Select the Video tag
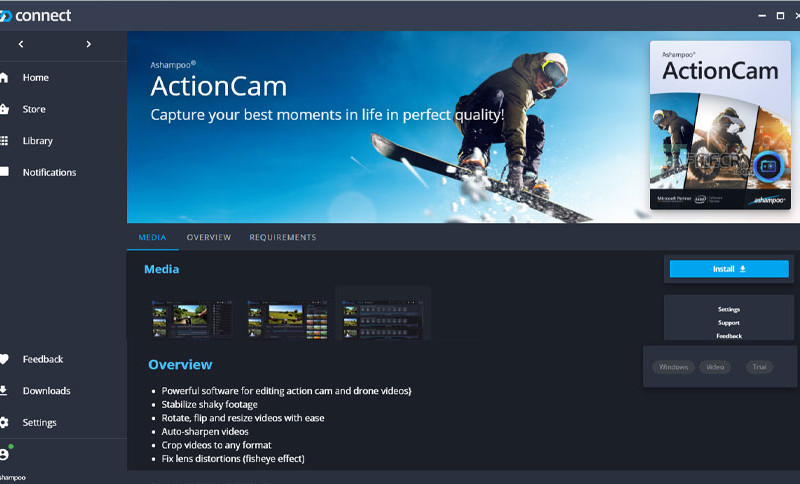This screenshot has width=800, height=484. coord(715,367)
